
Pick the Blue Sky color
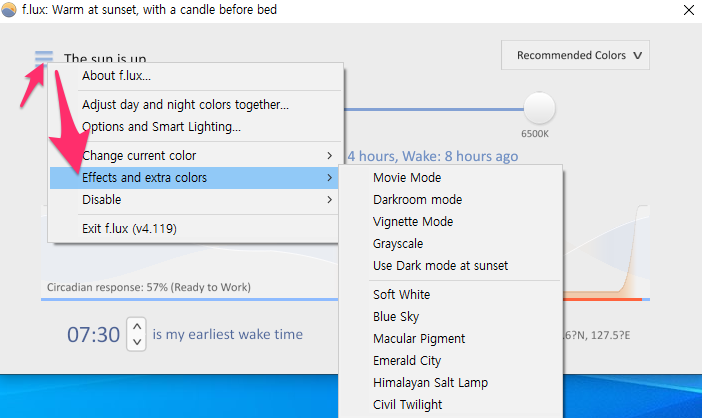[x=450, y=316]
